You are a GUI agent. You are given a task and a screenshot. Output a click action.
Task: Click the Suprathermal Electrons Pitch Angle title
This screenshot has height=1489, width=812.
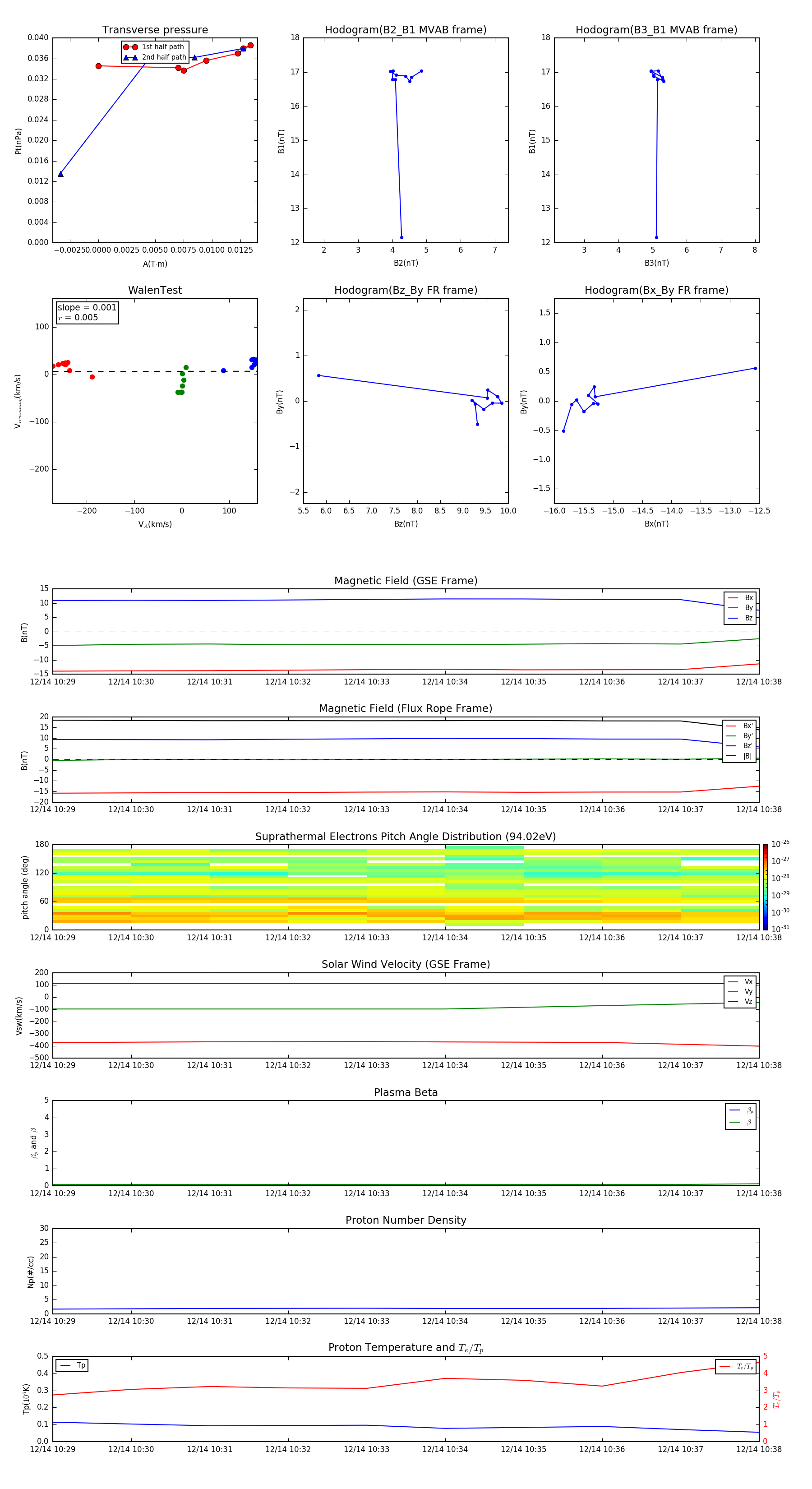coord(406,837)
